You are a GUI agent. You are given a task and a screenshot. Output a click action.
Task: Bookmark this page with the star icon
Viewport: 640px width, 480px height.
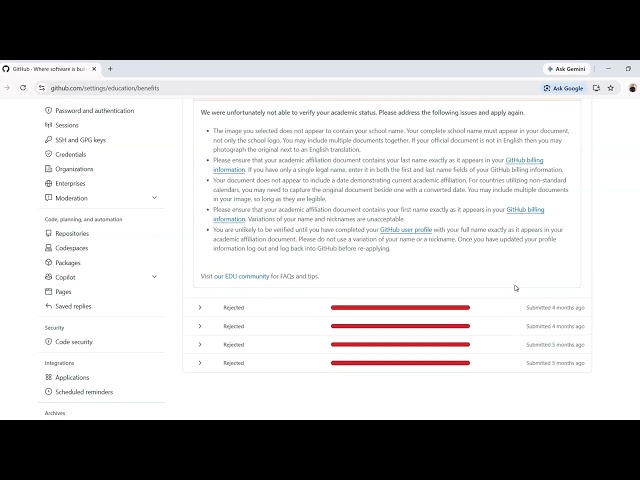[611, 88]
